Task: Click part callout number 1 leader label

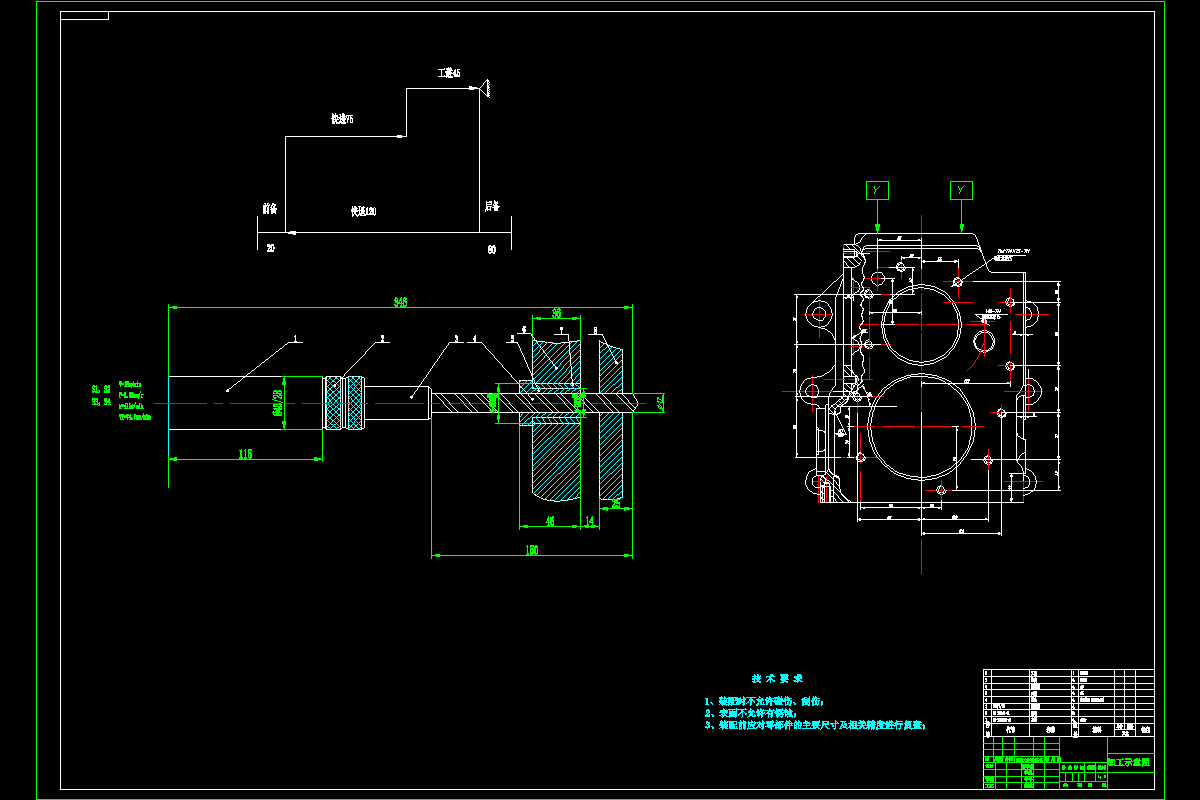Action: click(295, 338)
